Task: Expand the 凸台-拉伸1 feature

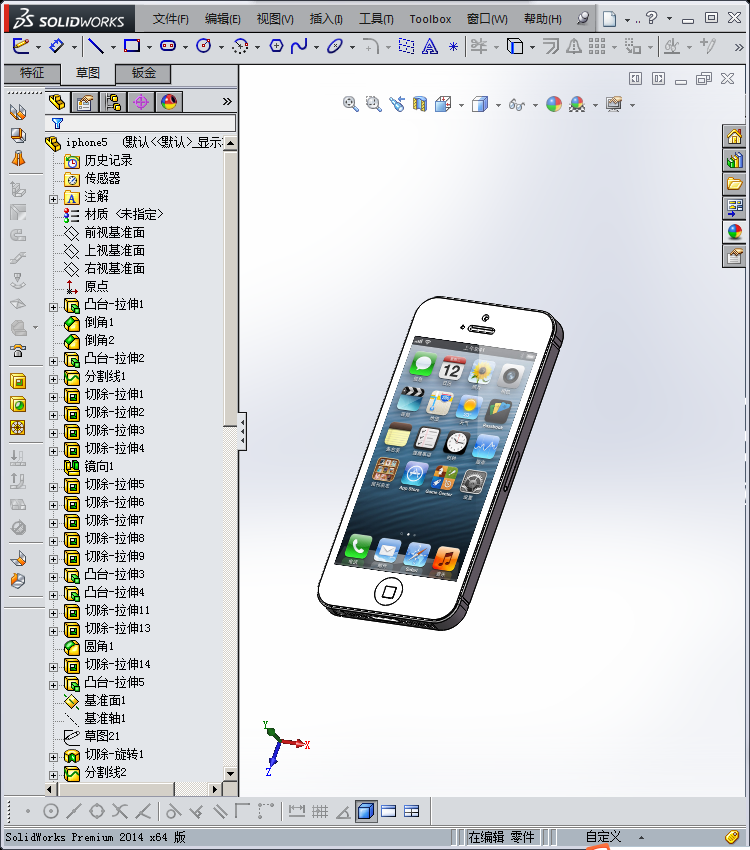Action: [53, 307]
